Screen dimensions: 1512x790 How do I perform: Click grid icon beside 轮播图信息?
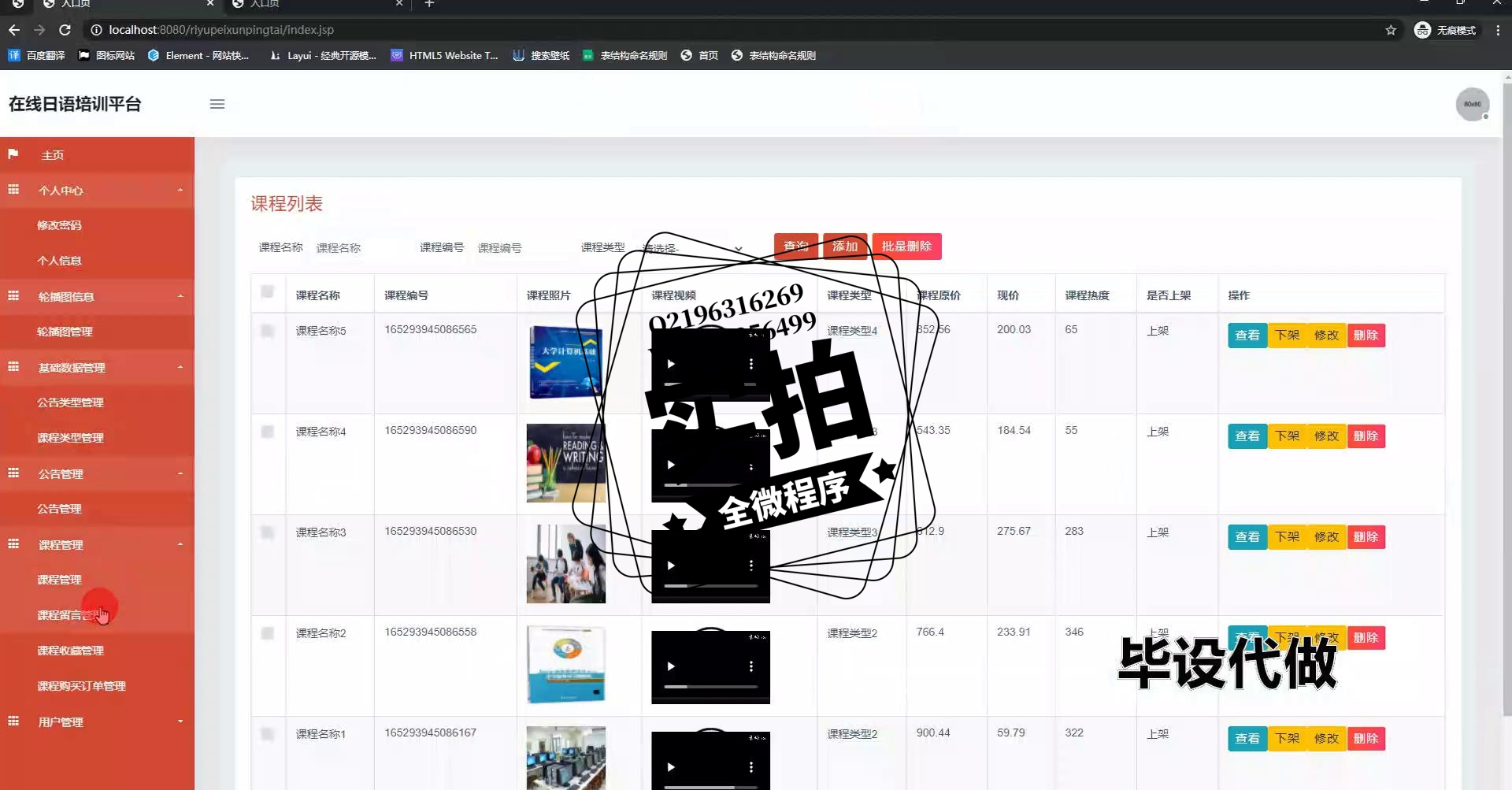pos(13,296)
